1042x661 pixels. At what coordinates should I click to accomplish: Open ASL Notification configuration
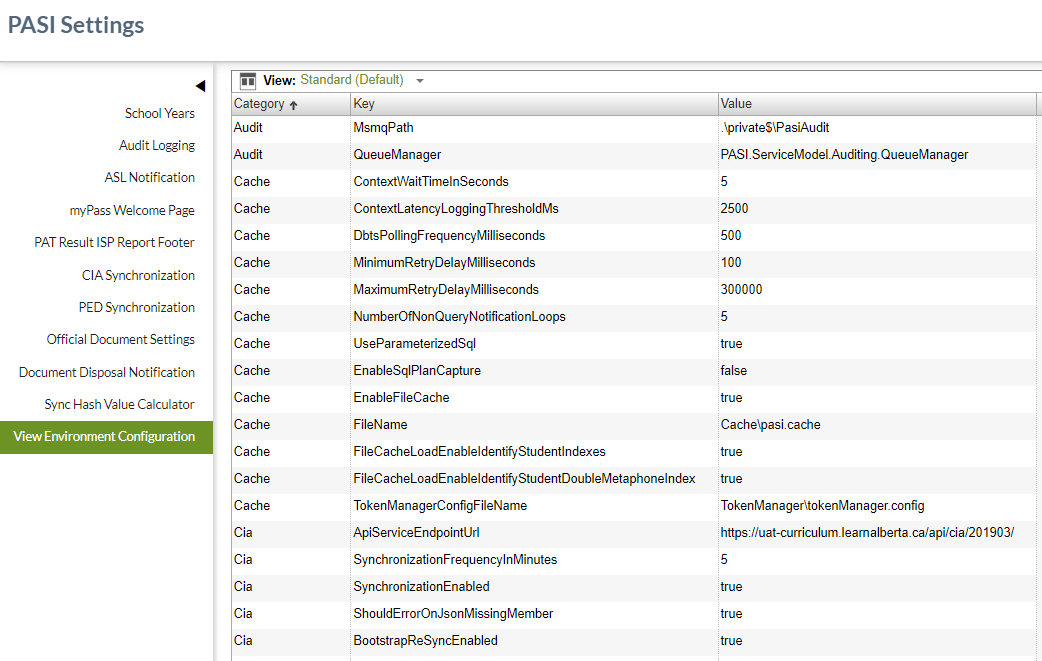[150, 177]
